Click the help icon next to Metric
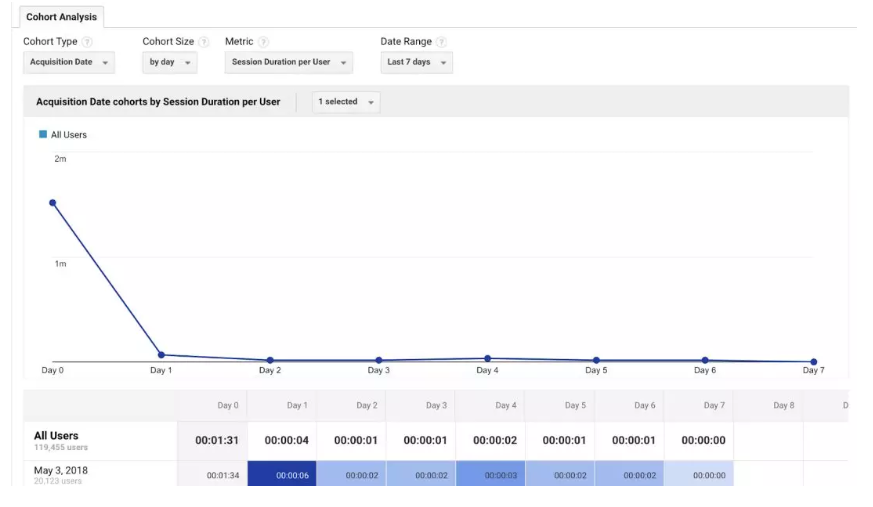 [264, 42]
